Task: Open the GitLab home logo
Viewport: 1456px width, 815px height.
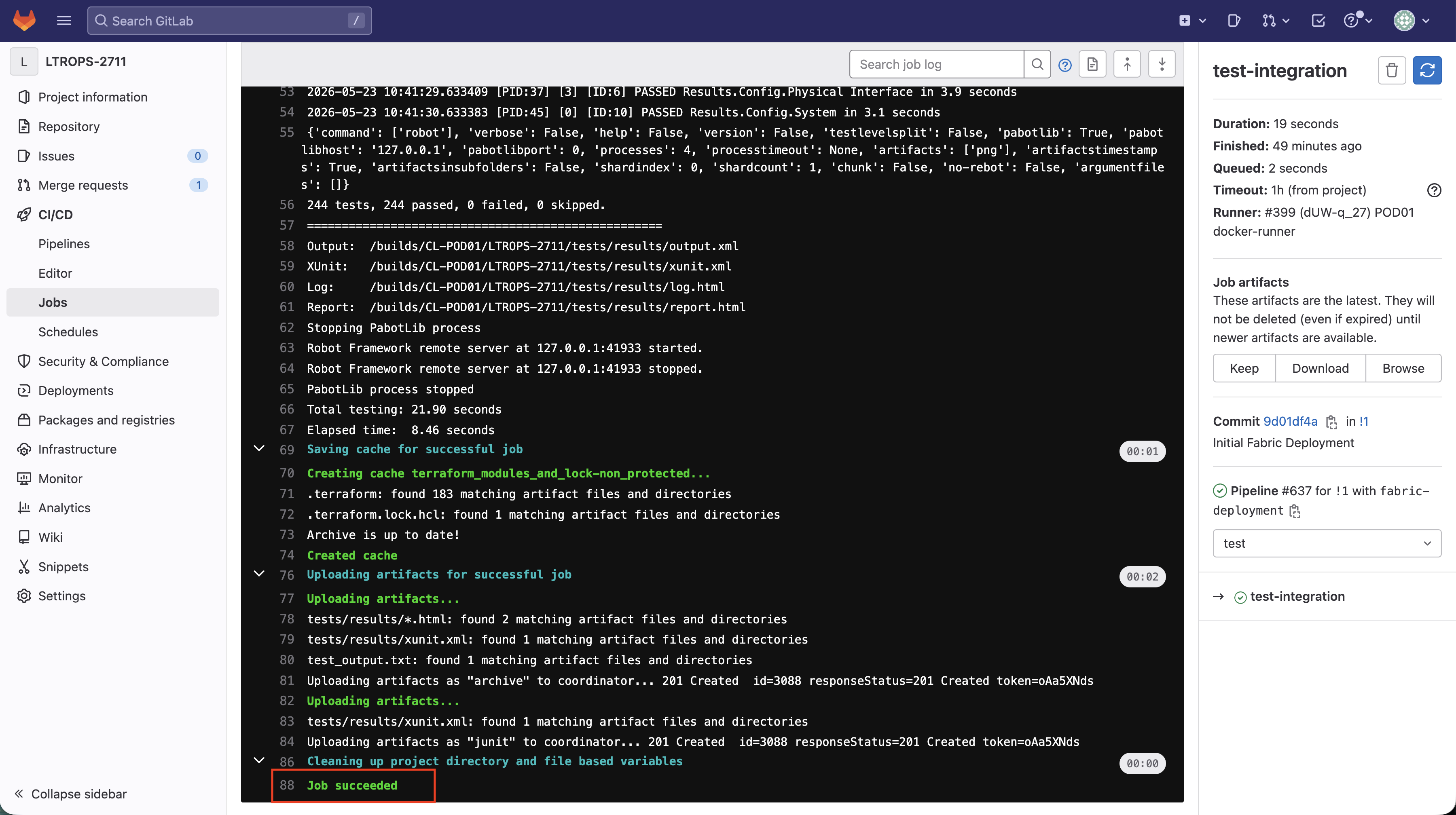Action: coord(24,21)
